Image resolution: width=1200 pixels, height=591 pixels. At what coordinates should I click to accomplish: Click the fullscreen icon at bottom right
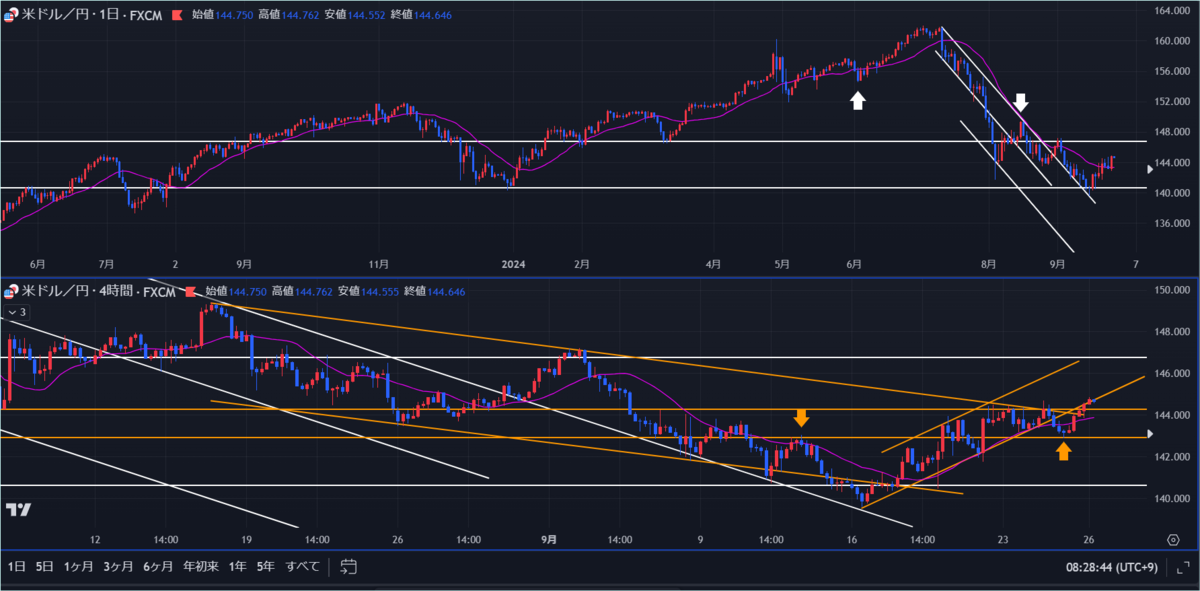(1184, 566)
